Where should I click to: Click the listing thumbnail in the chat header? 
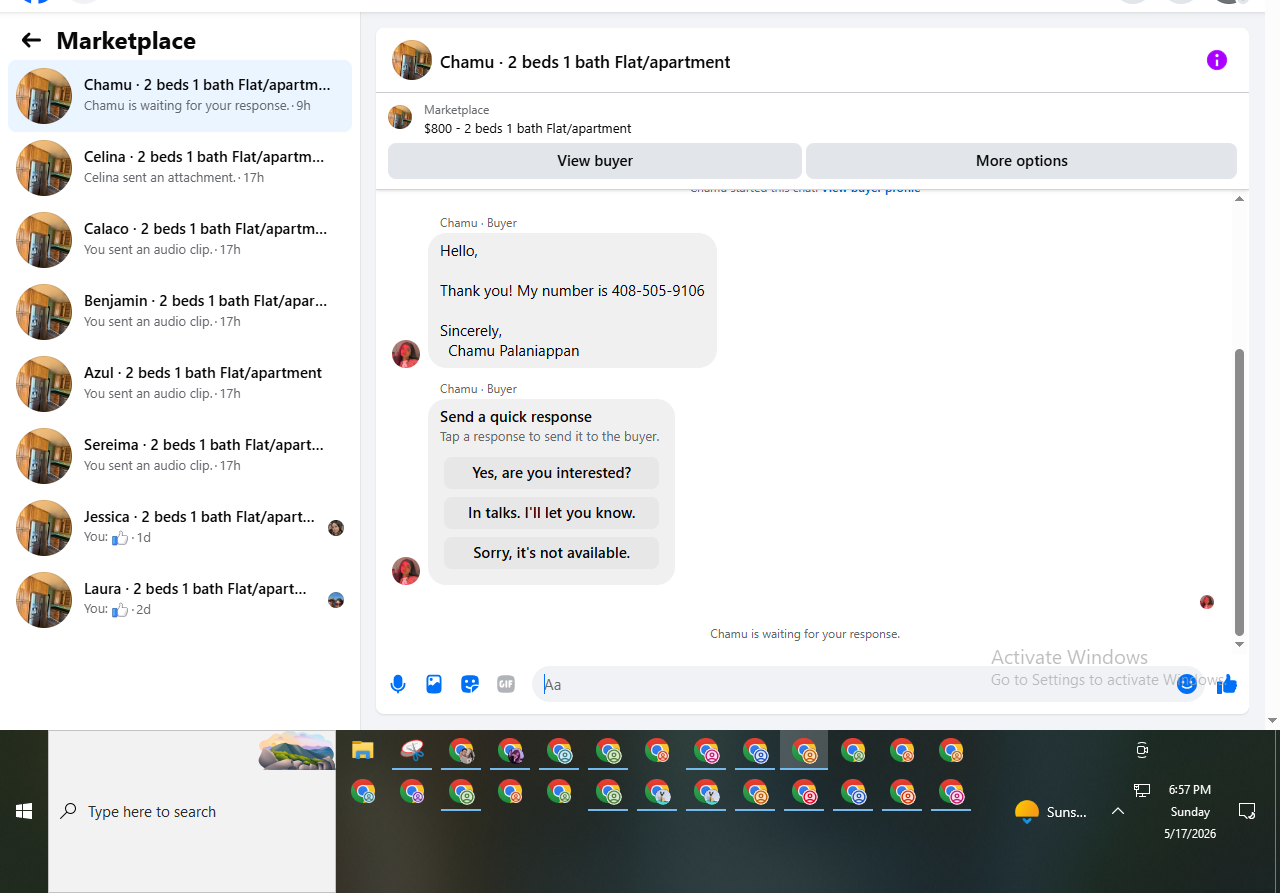pyautogui.click(x=412, y=60)
